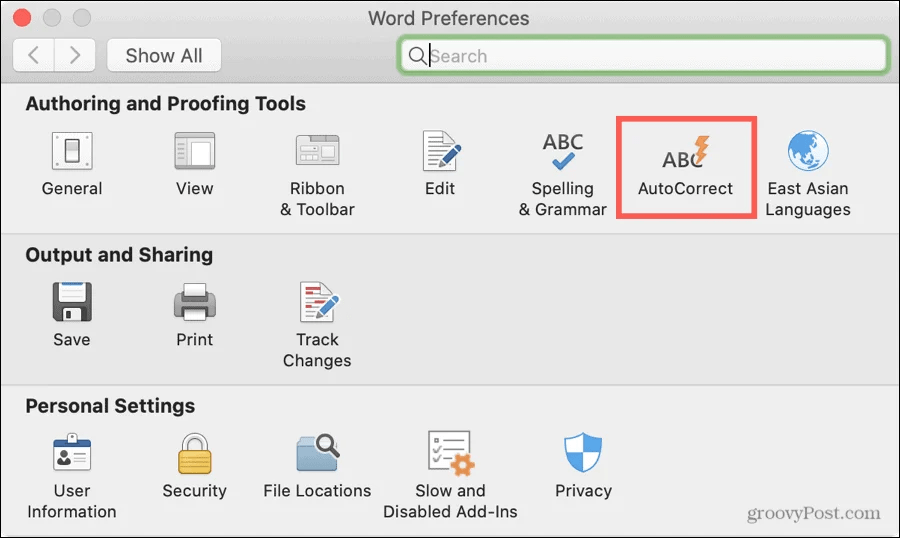Open File Locations preferences

(317, 466)
